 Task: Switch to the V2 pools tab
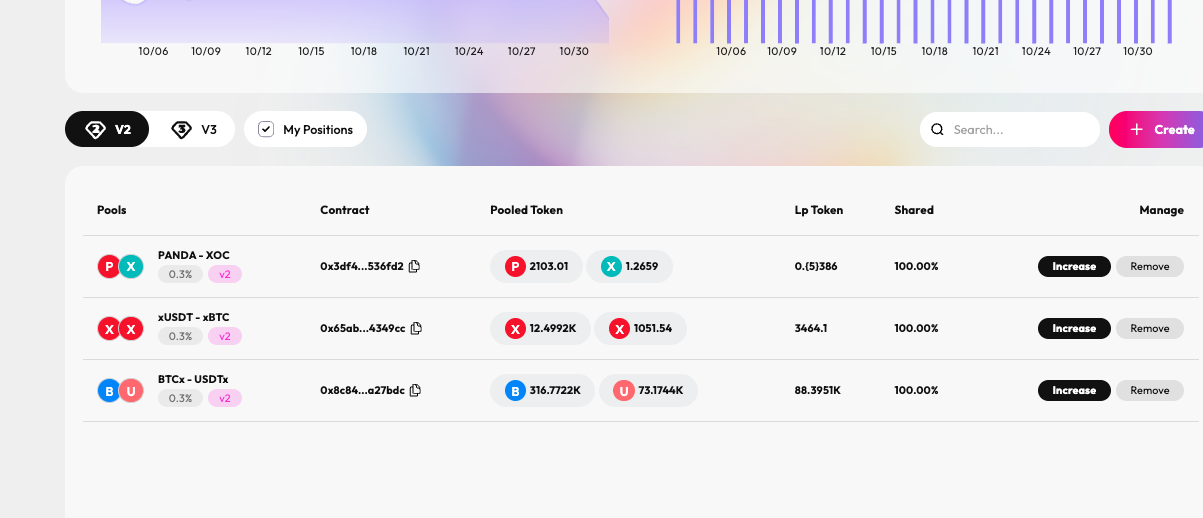point(107,129)
